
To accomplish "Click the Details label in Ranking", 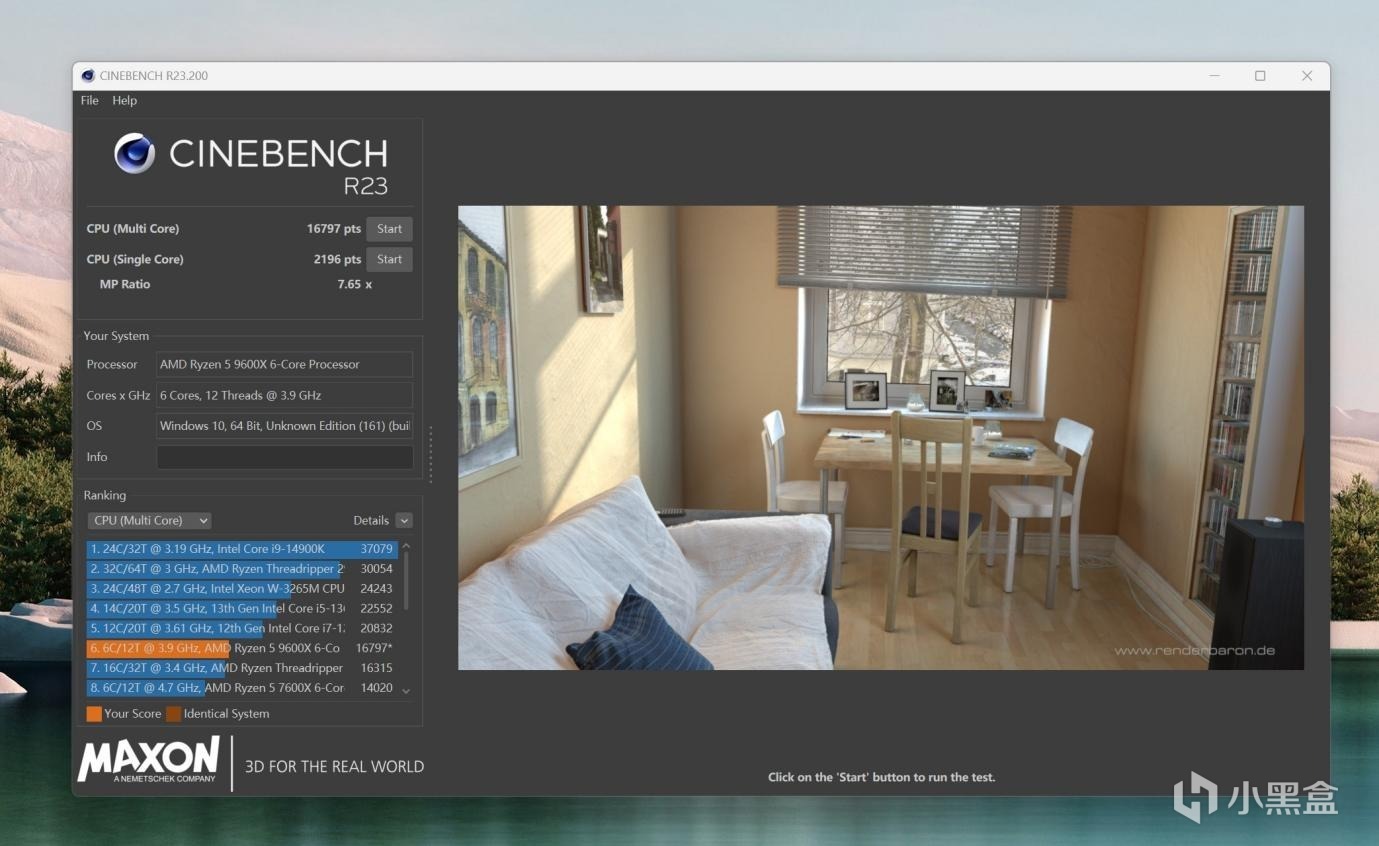I will (x=371, y=521).
